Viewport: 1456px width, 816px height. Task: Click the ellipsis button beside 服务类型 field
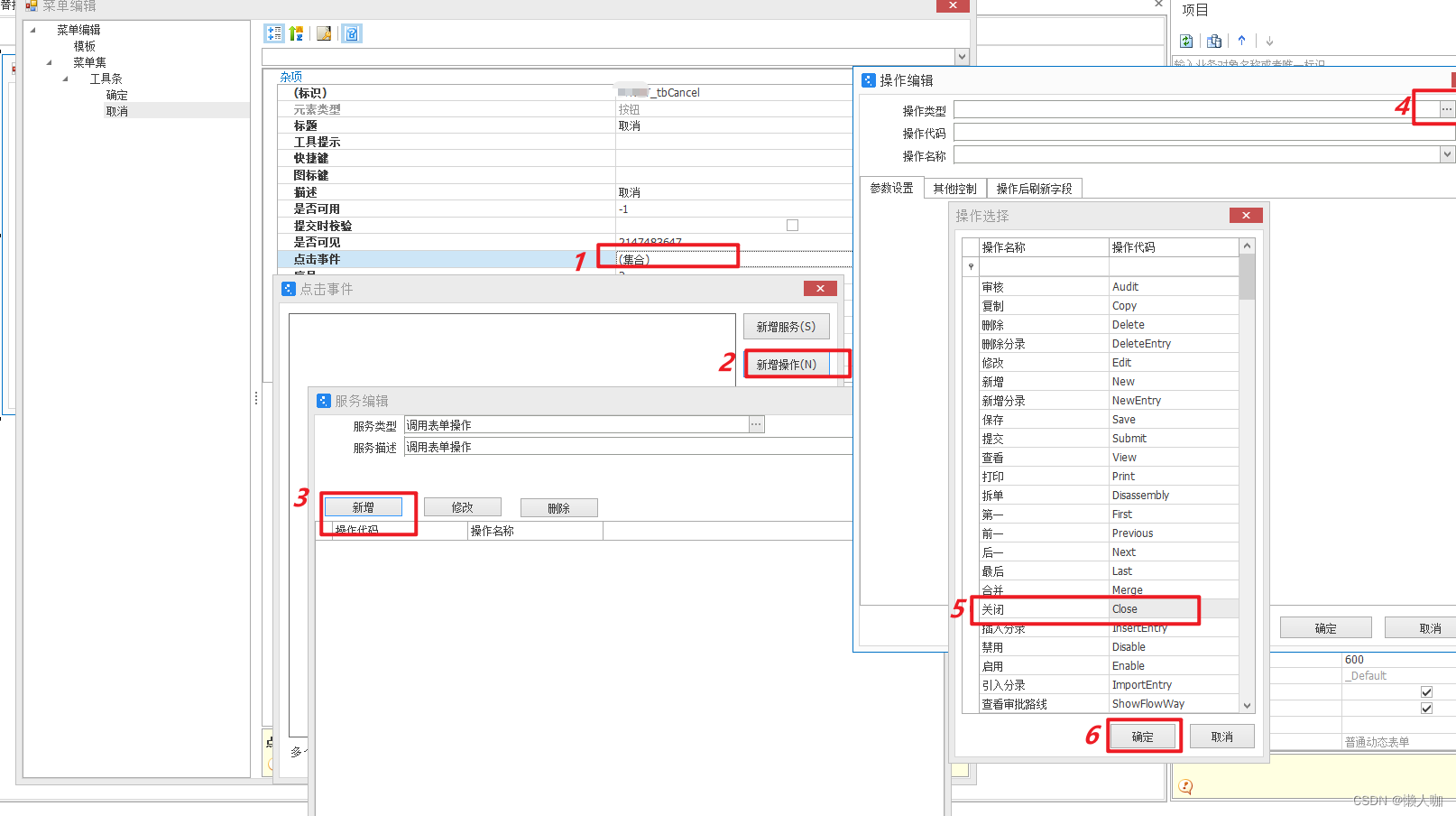pos(756,424)
